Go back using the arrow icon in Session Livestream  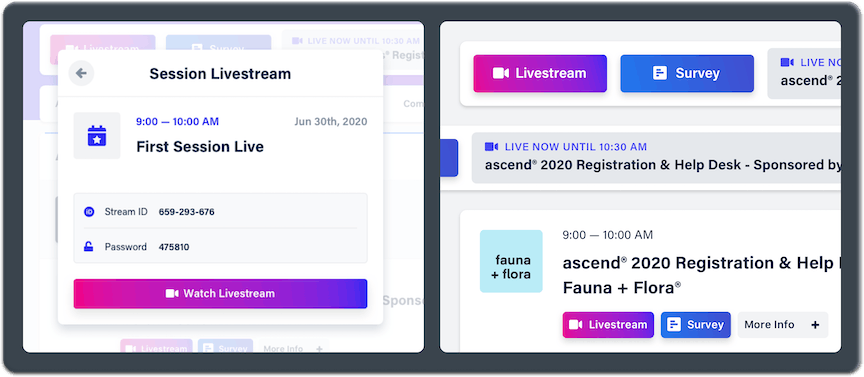(82, 73)
